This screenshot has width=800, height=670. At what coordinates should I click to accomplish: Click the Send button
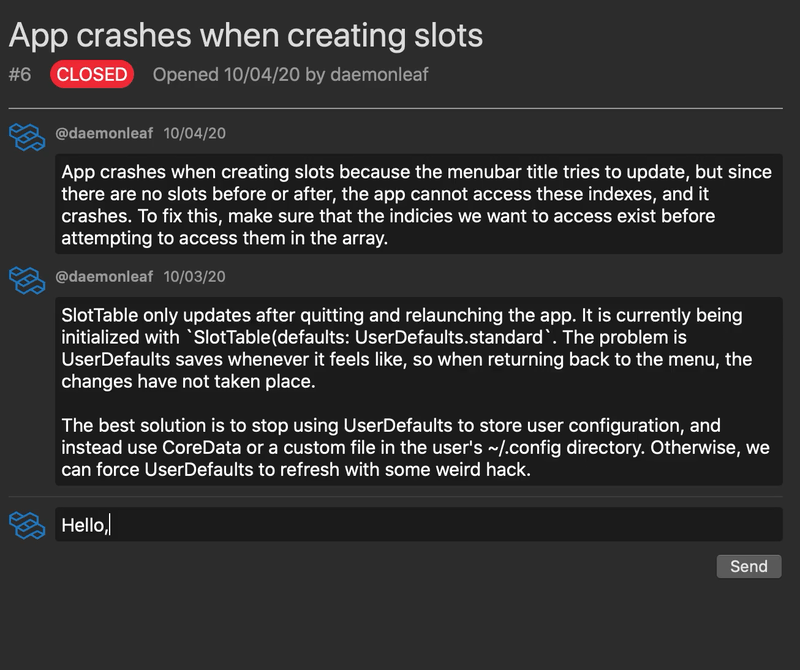click(748, 566)
